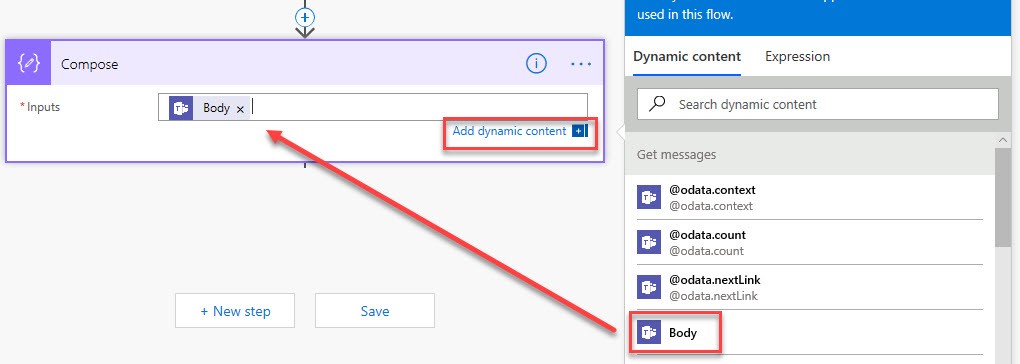Viewport: 1020px width, 364px height.
Task: Pick Body from the Get messages list
Action: click(x=810, y=332)
